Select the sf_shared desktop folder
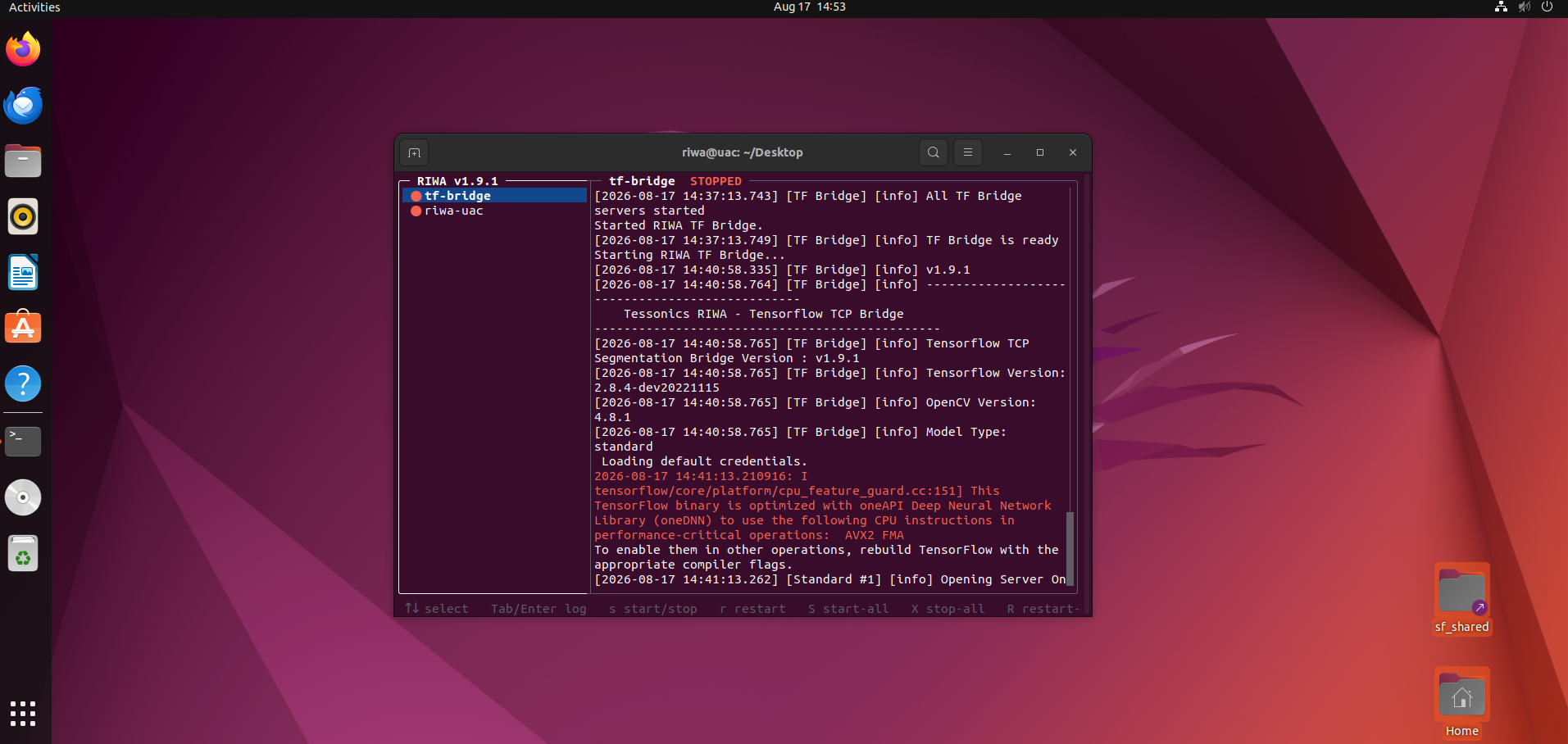1568x744 pixels. tap(1462, 600)
